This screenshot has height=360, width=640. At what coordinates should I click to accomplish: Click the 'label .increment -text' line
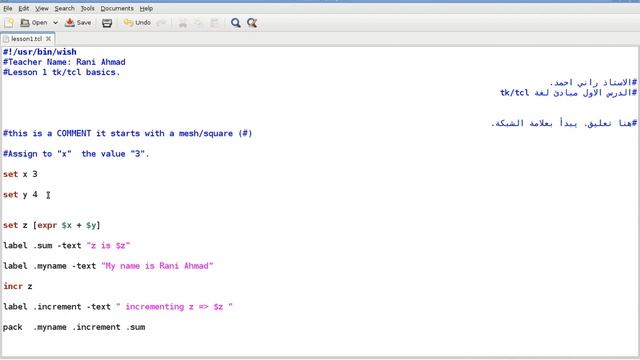(x=118, y=307)
